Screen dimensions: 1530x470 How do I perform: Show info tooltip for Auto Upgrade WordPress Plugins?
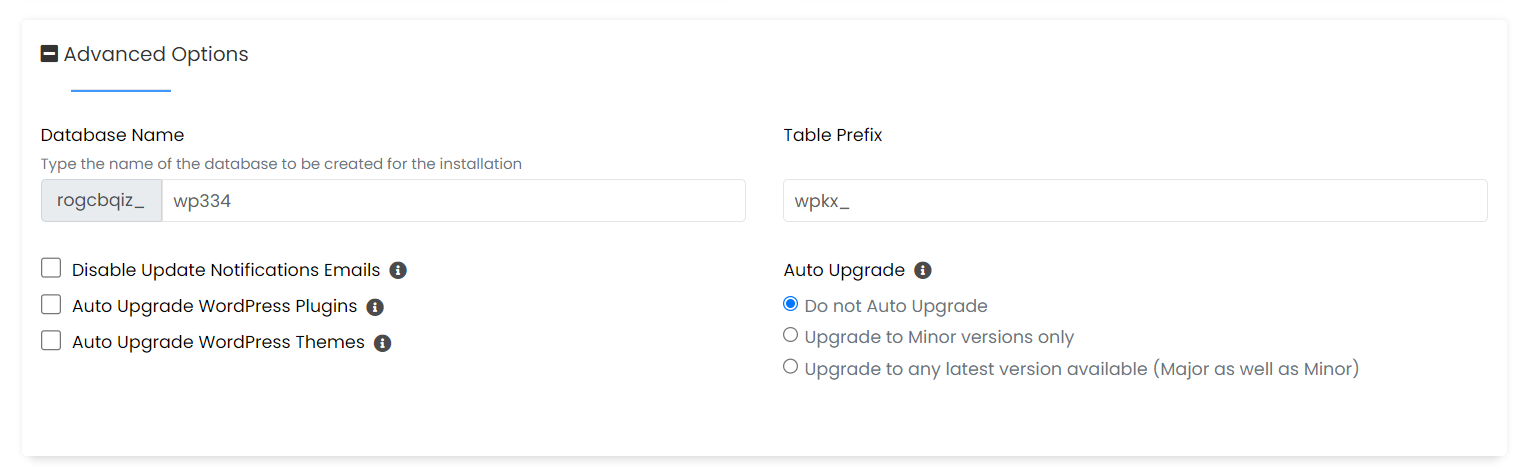[375, 307]
